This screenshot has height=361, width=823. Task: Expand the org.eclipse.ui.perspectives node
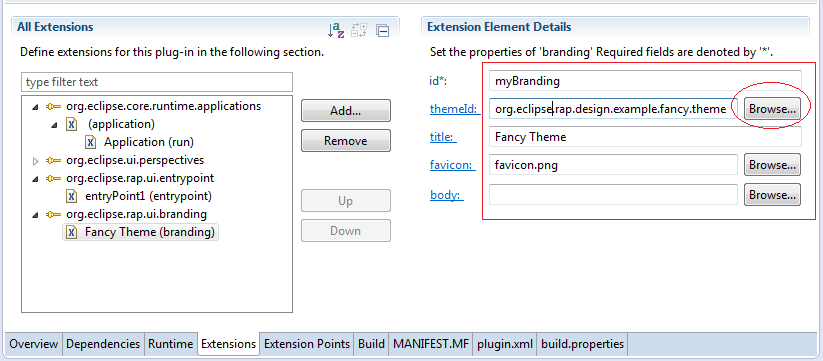pyautogui.click(x=36, y=161)
